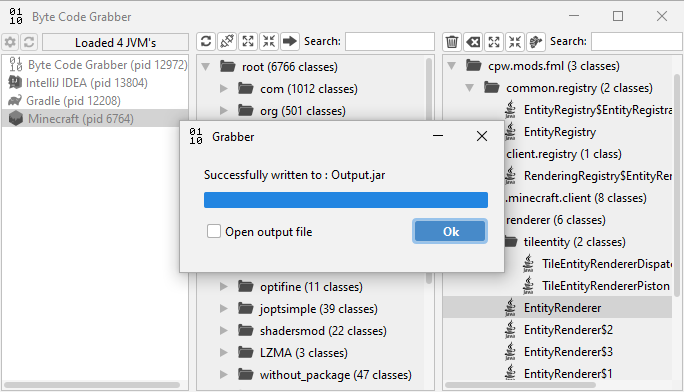Expand the without_package (47 classes) folder
684x392 pixels.
[224, 374]
